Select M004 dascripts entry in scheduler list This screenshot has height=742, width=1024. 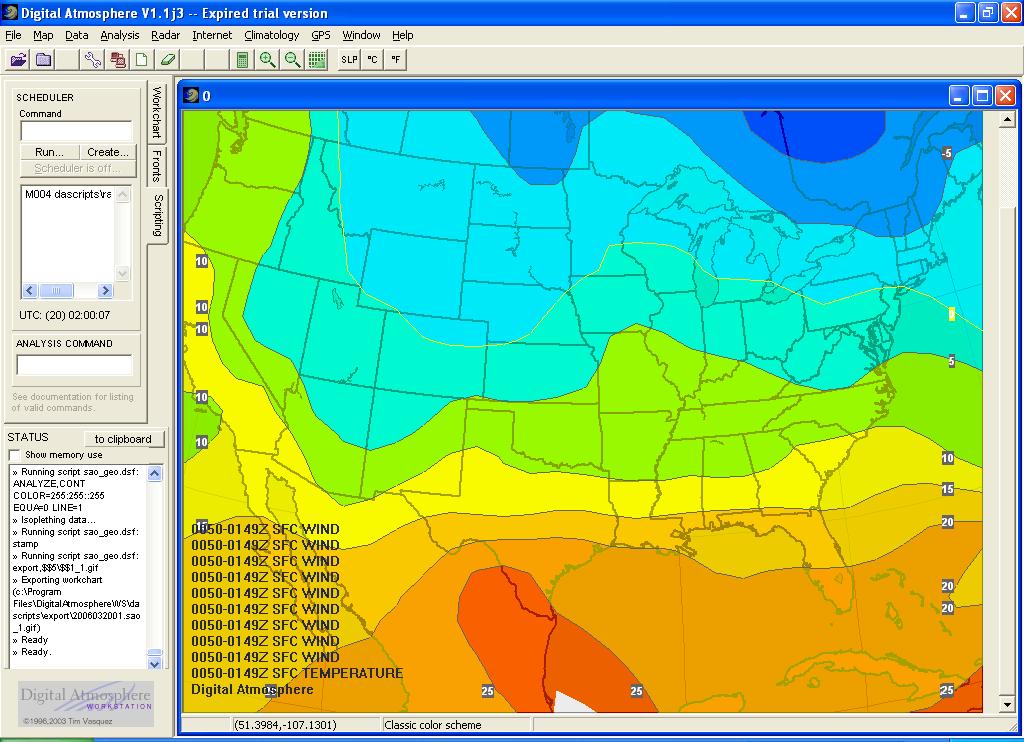[x=68, y=195]
